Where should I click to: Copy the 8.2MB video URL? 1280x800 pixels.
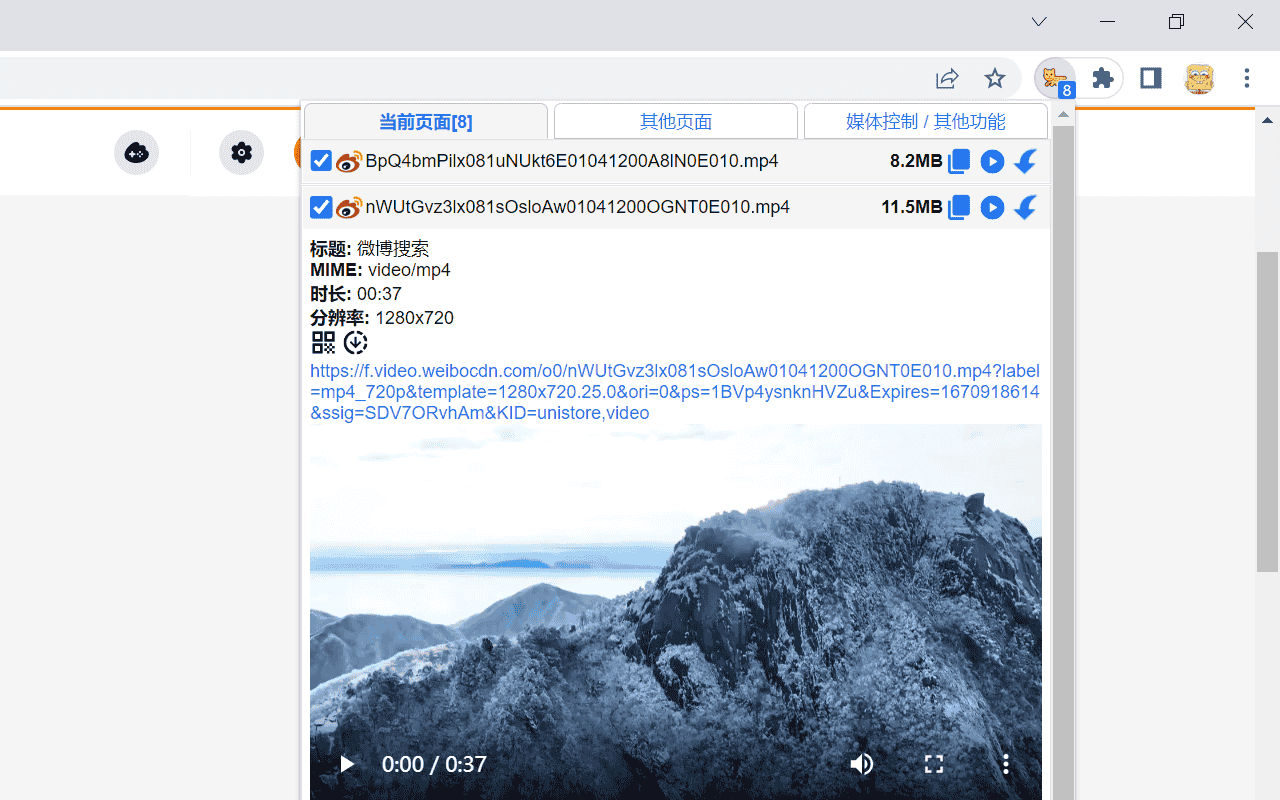(x=958, y=161)
